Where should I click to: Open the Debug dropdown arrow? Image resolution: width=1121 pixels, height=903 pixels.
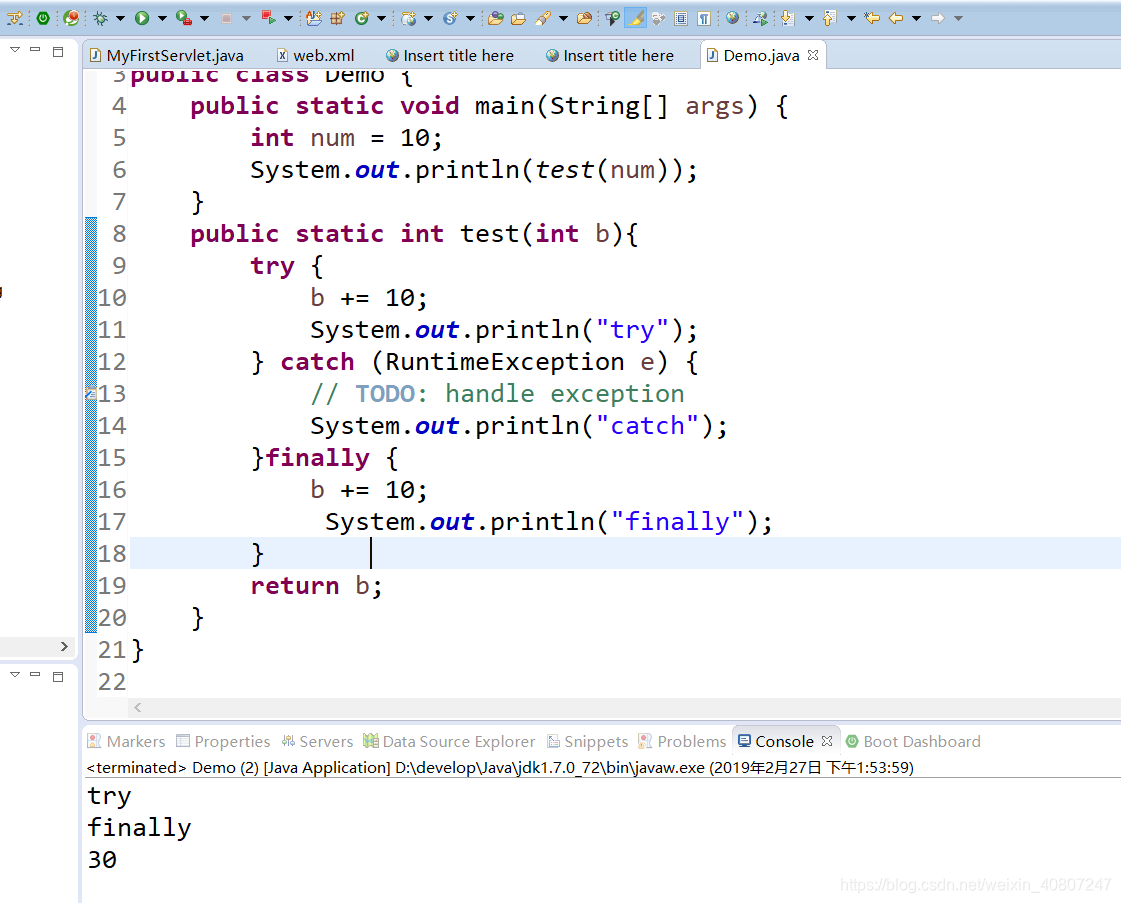[x=120, y=17]
